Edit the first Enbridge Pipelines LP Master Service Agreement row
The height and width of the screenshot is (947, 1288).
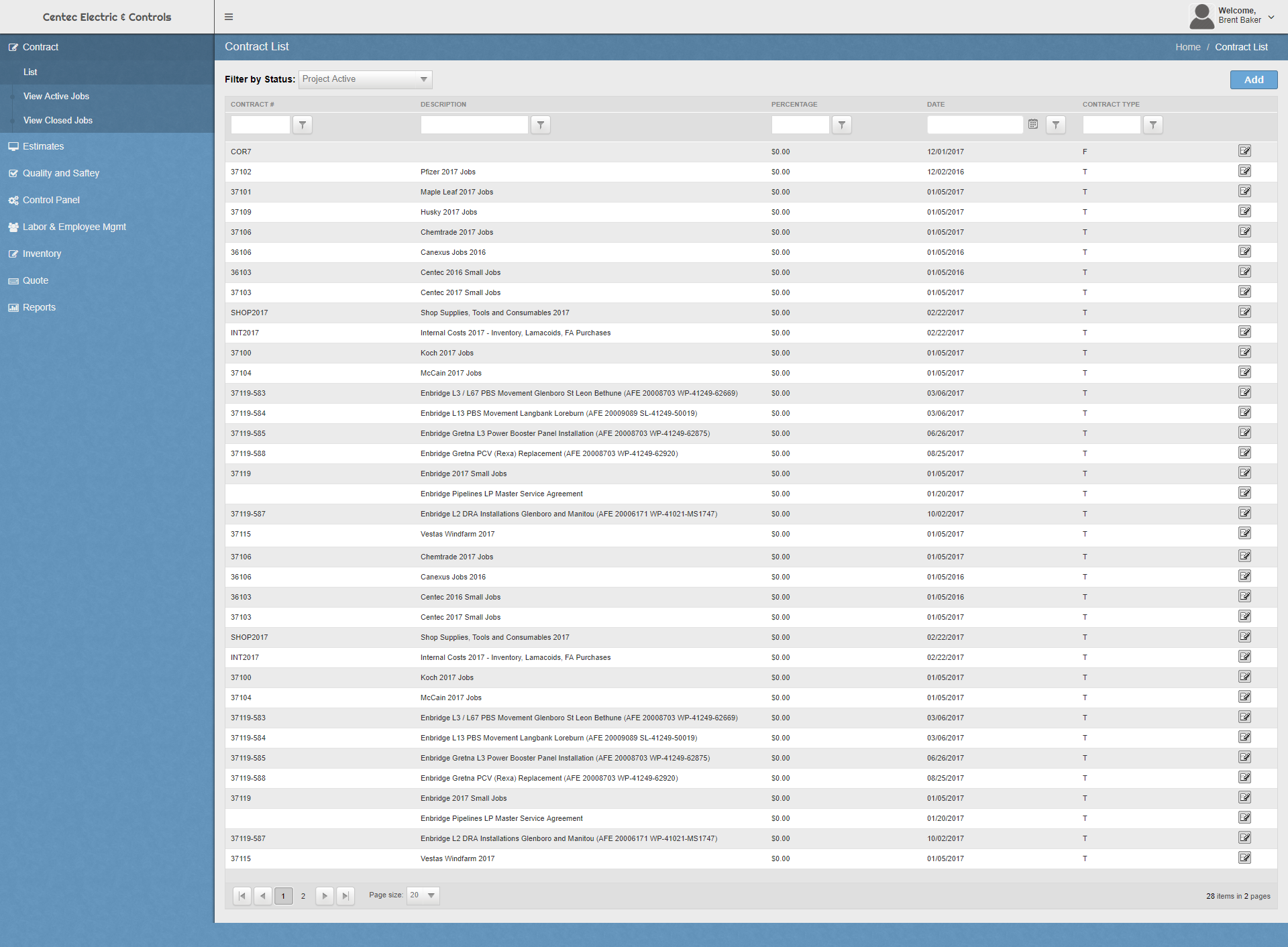tap(1245, 493)
